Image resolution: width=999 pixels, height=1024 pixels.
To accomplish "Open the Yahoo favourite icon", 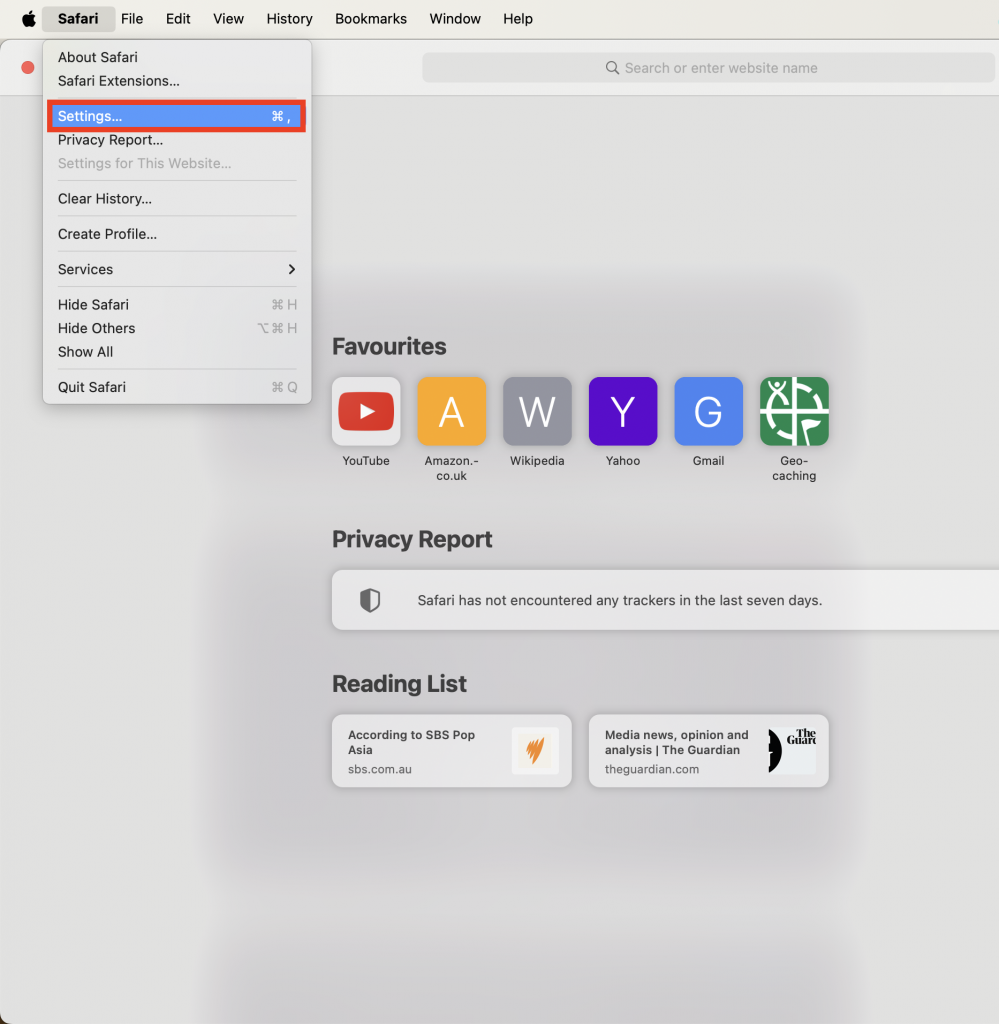I will 622,411.
